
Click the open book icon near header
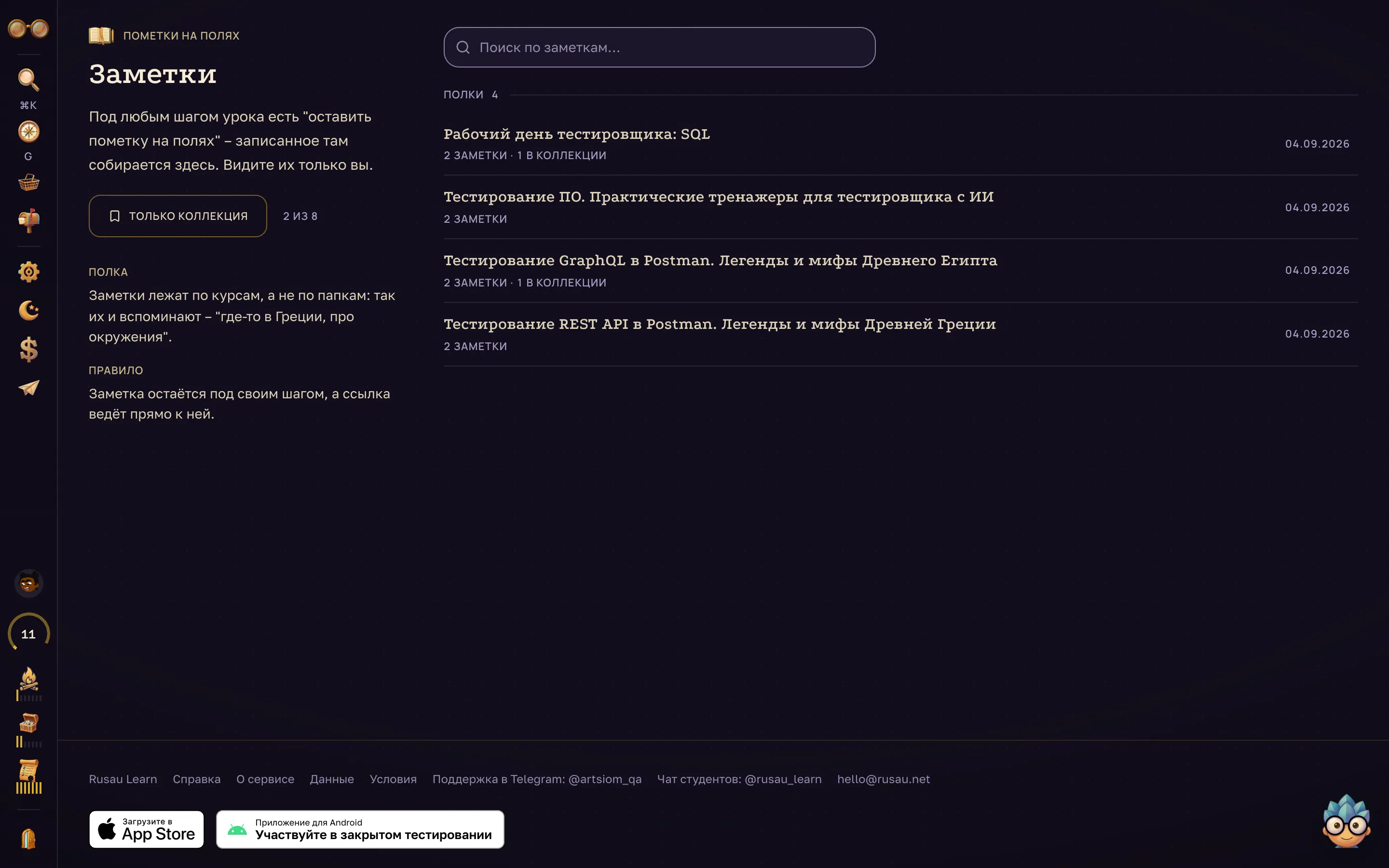tap(101, 36)
